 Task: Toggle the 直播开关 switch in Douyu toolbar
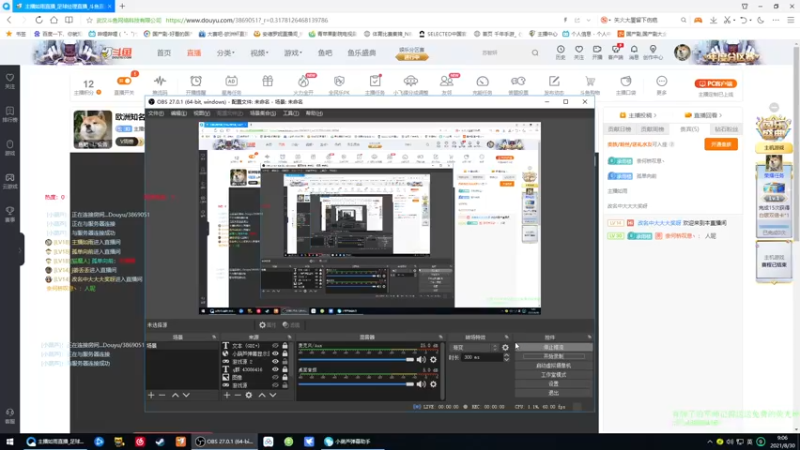pyautogui.click(x=124, y=81)
